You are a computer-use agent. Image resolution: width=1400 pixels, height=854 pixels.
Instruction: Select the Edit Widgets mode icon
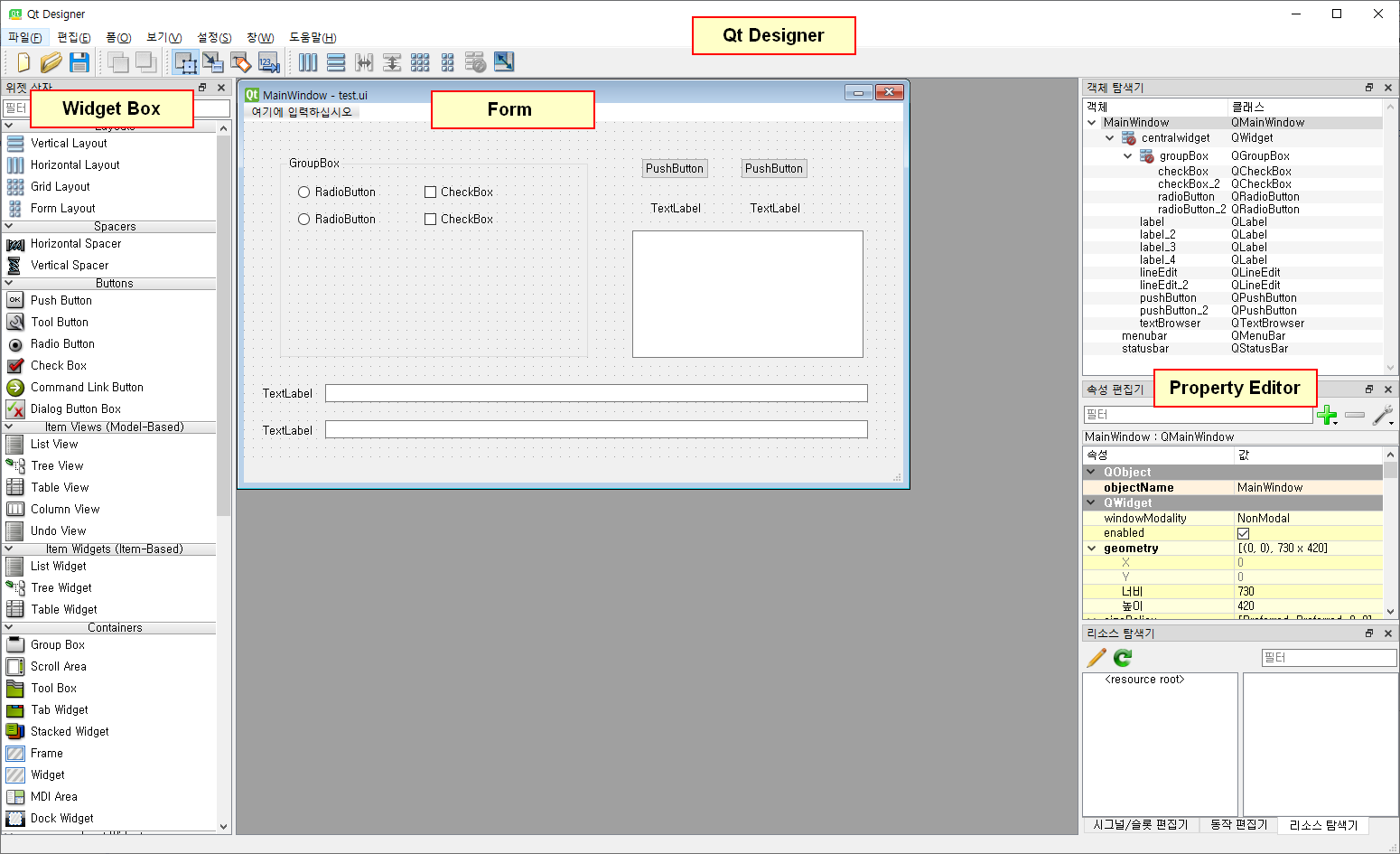coord(186,62)
